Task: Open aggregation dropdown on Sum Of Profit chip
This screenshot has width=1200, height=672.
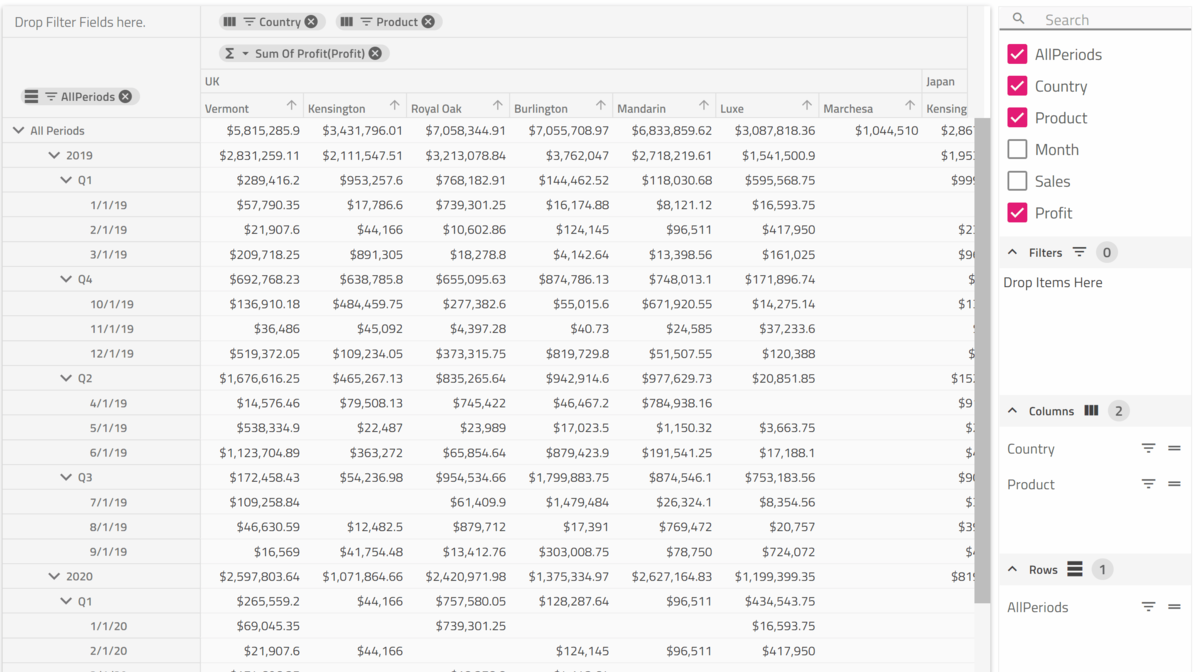Action: coord(245,54)
